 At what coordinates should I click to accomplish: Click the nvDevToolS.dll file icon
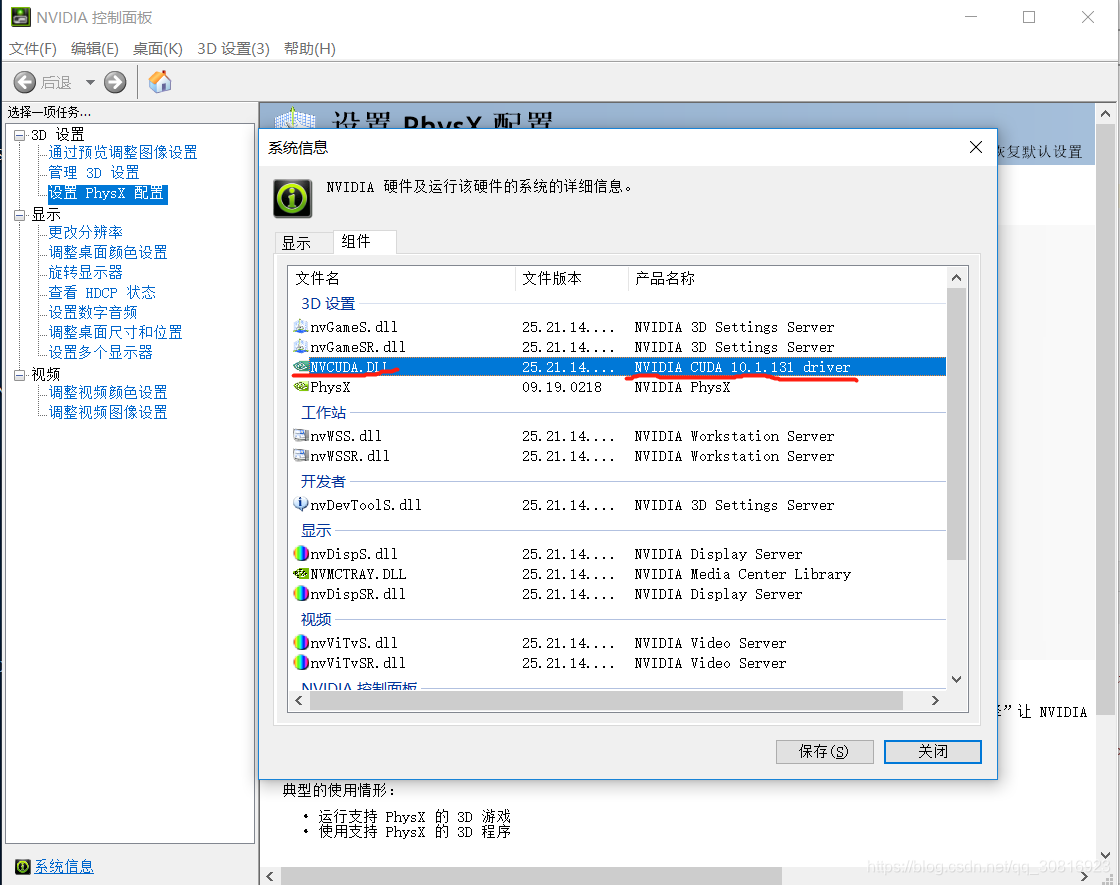(x=301, y=504)
